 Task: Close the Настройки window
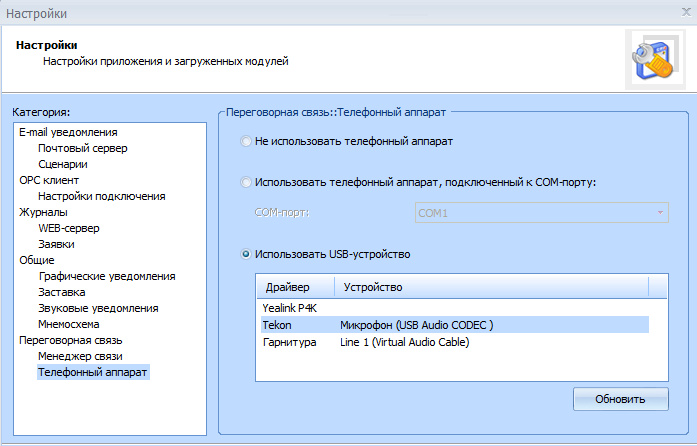point(681,11)
